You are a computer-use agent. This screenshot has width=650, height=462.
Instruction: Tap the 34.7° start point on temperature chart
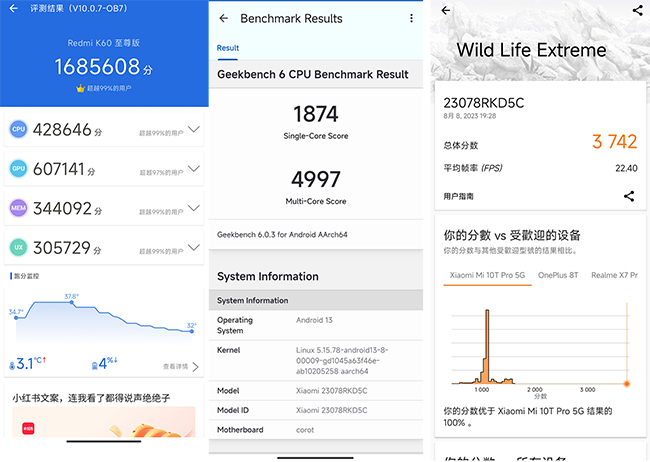click(x=16, y=318)
